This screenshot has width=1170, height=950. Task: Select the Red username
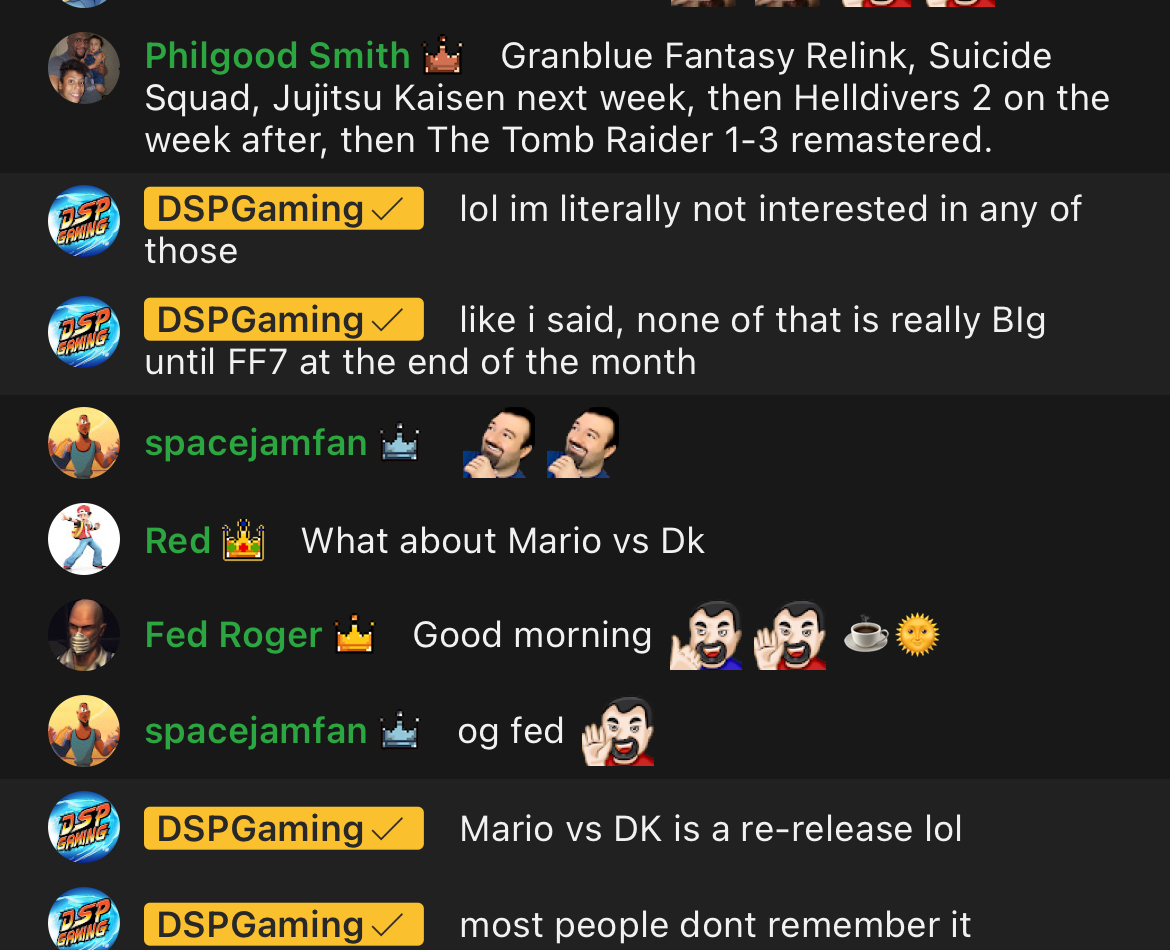tap(178, 541)
